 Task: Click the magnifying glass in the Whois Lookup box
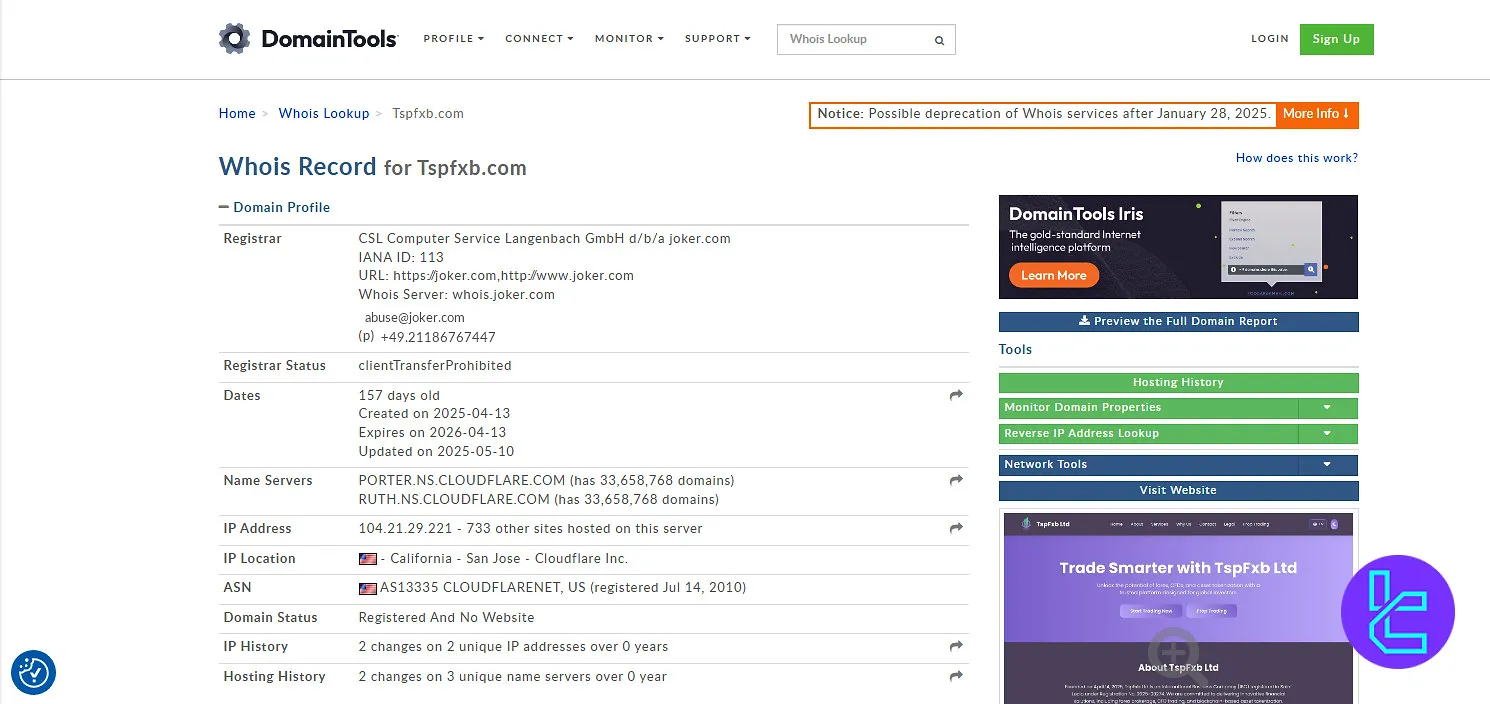[x=938, y=40]
